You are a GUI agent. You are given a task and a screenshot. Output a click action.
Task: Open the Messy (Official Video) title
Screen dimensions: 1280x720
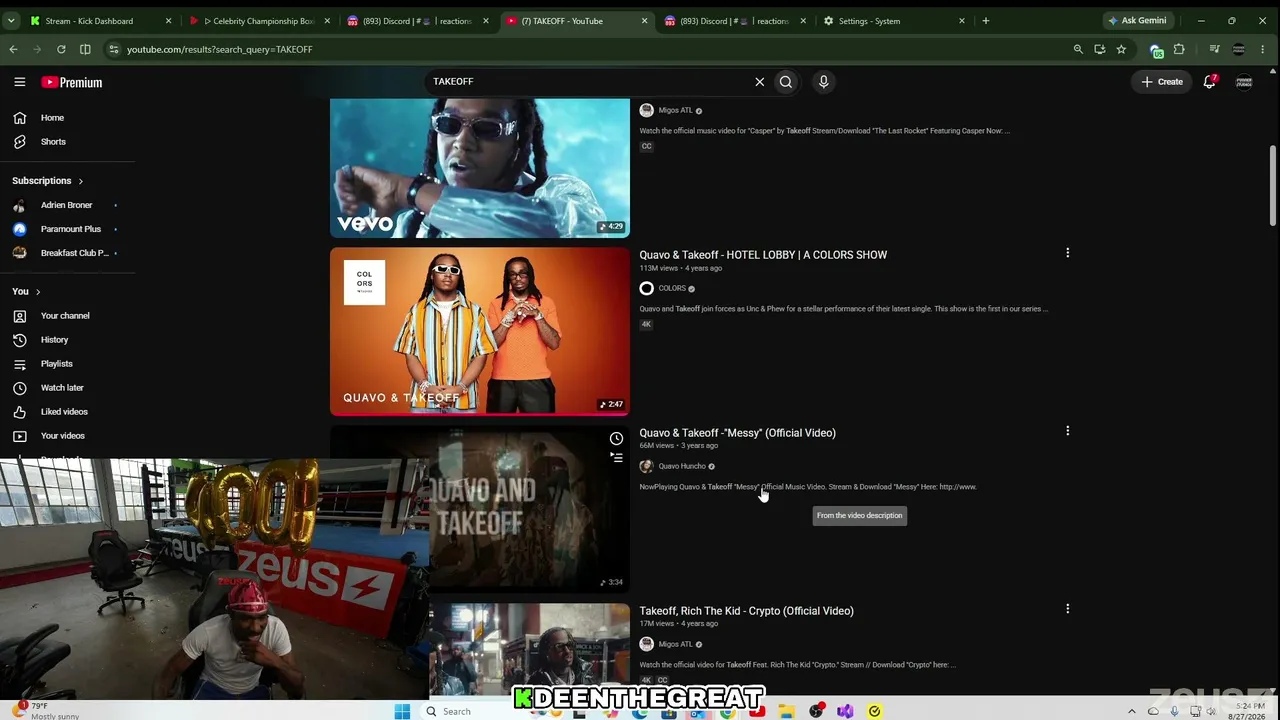pos(737,433)
